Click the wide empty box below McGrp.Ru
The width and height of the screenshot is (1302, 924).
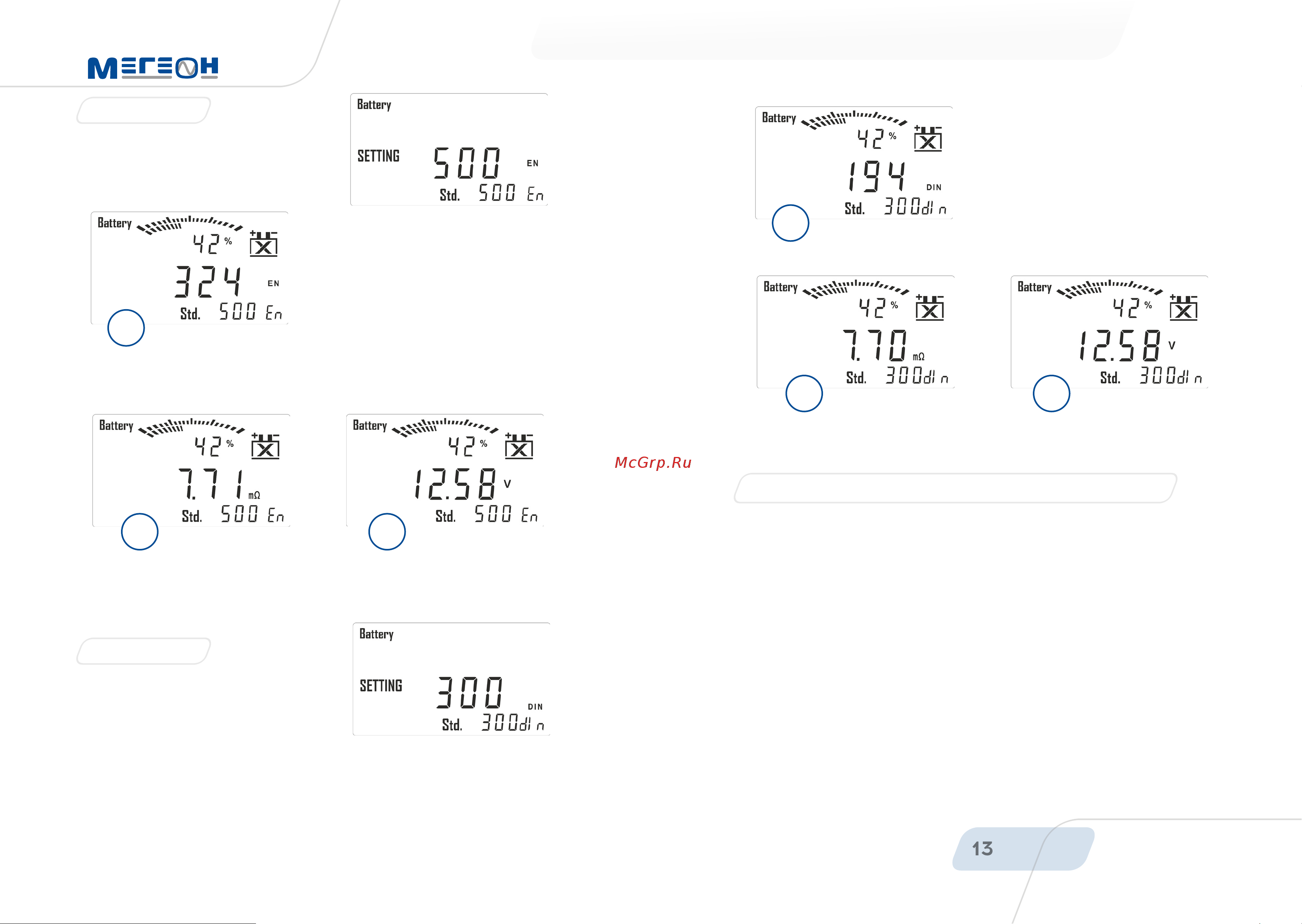click(955, 488)
